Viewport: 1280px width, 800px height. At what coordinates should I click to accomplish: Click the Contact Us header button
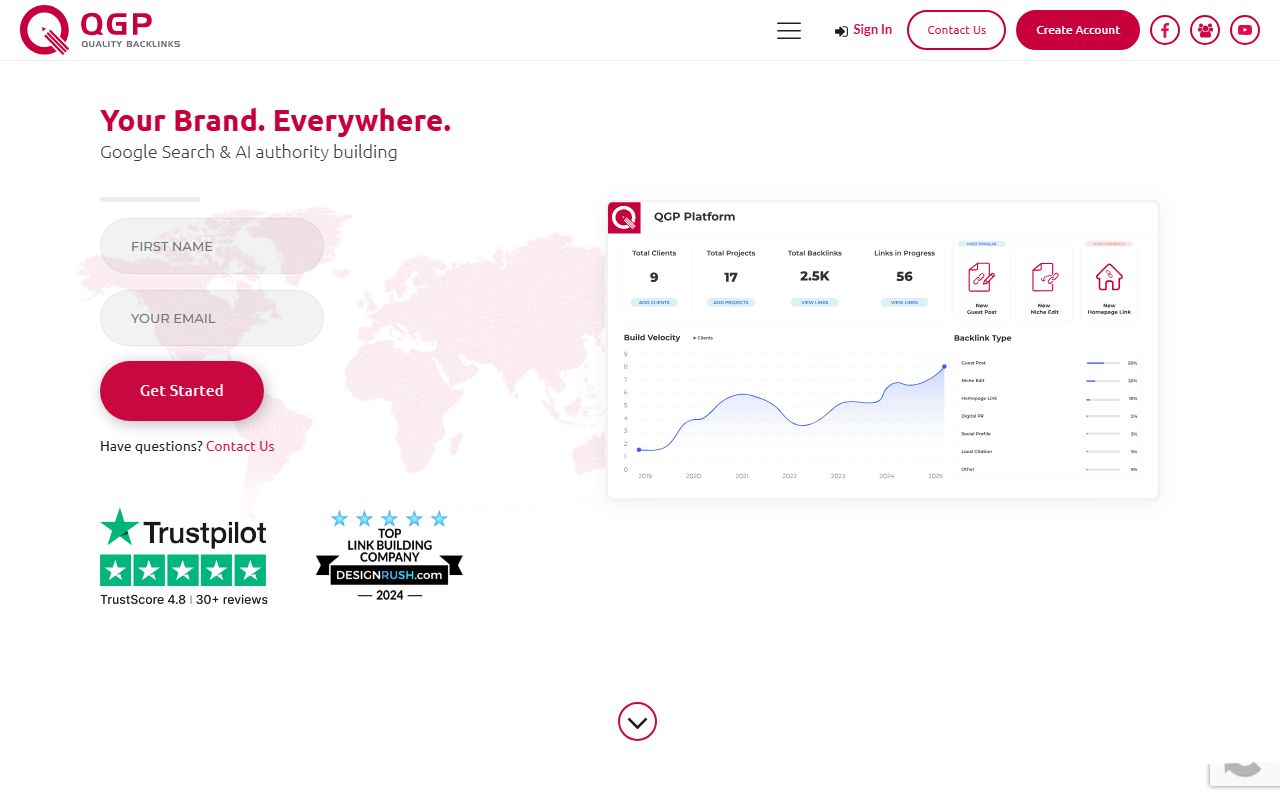pos(956,30)
